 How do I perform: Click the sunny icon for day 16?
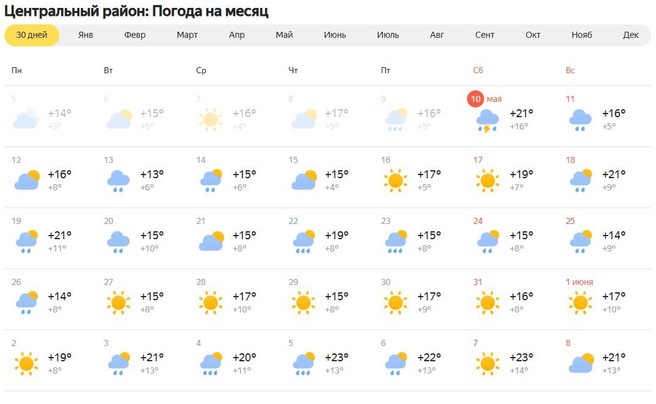tap(395, 181)
